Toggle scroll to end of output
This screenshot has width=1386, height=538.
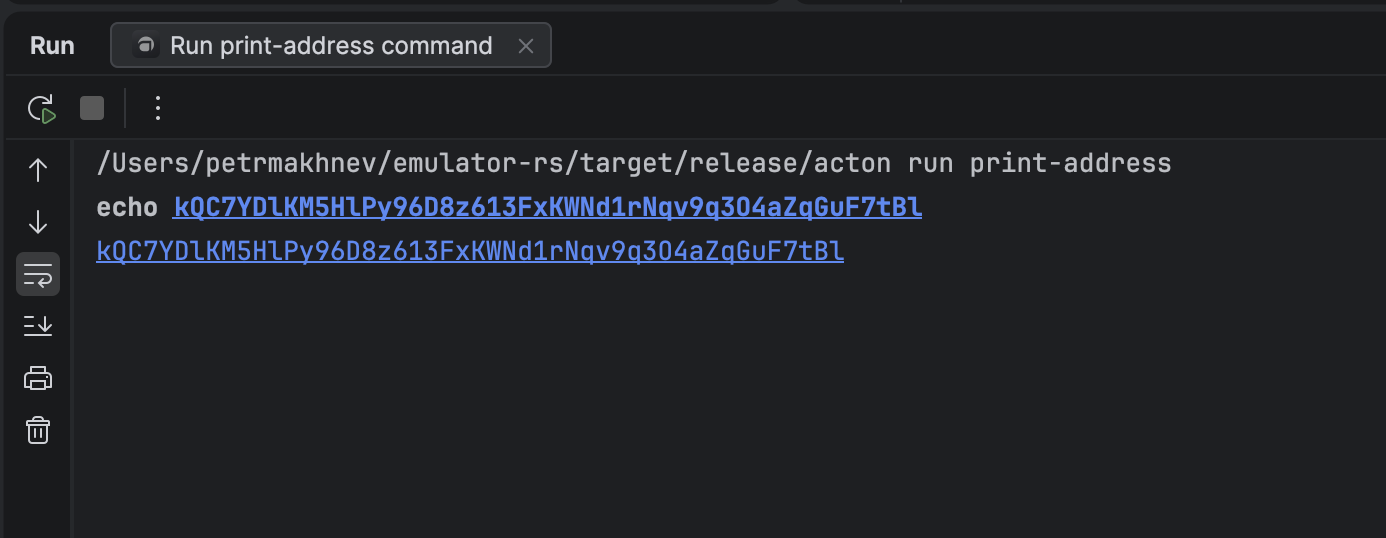[38, 325]
